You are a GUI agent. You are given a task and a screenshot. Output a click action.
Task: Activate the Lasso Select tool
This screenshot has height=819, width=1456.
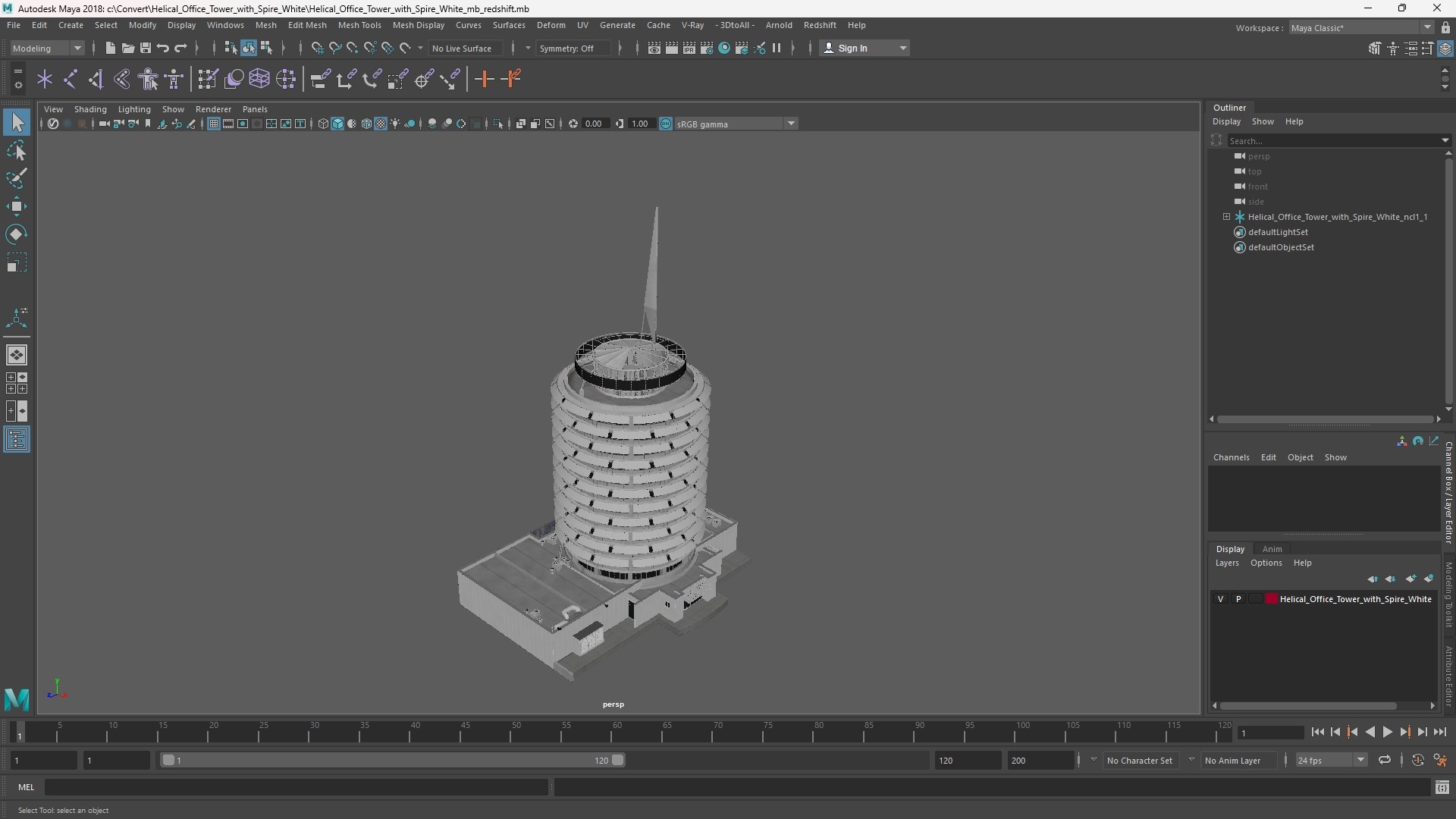point(17,151)
